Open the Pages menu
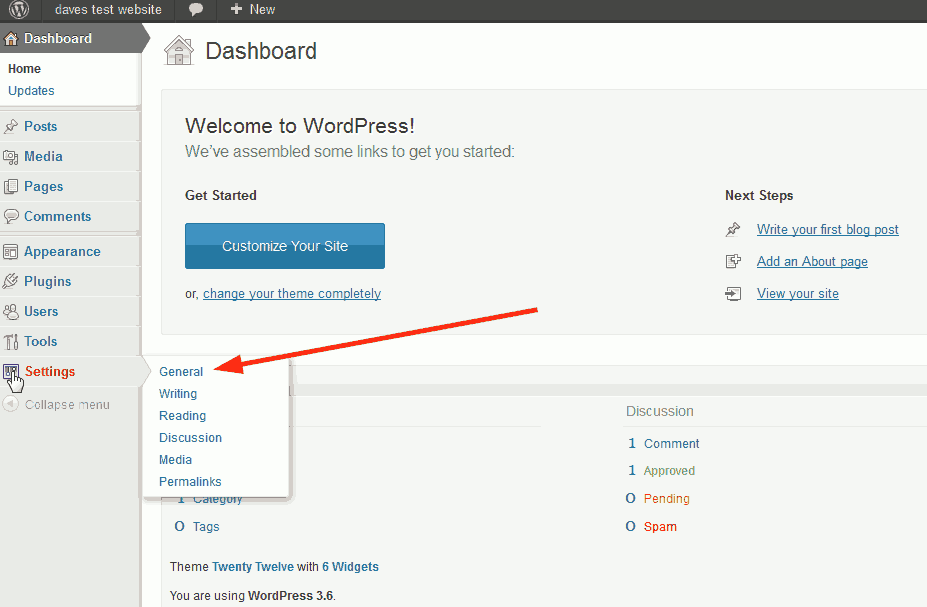Image resolution: width=927 pixels, height=607 pixels. pos(44,187)
